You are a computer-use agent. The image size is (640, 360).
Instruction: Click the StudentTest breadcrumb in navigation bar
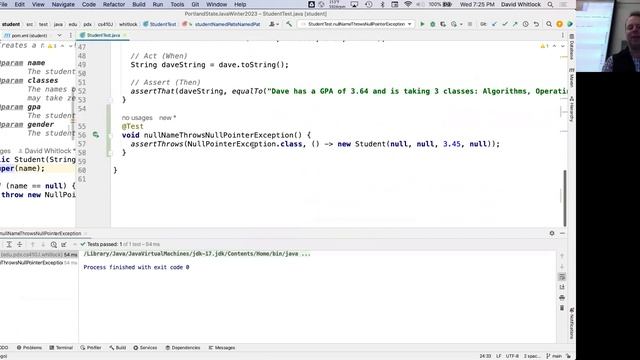(160, 24)
